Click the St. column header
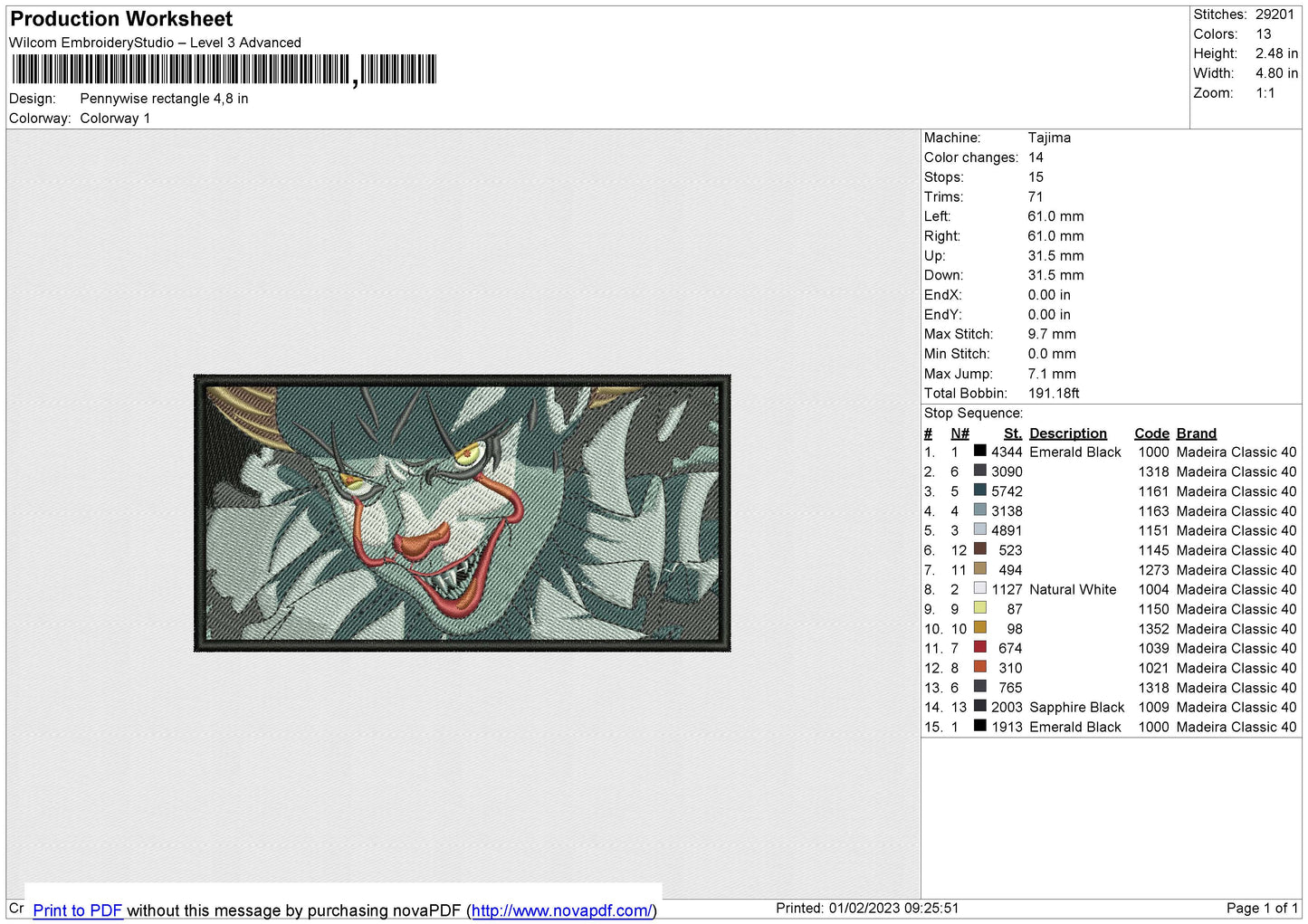1308x924 pixels. click(1013, 433)
